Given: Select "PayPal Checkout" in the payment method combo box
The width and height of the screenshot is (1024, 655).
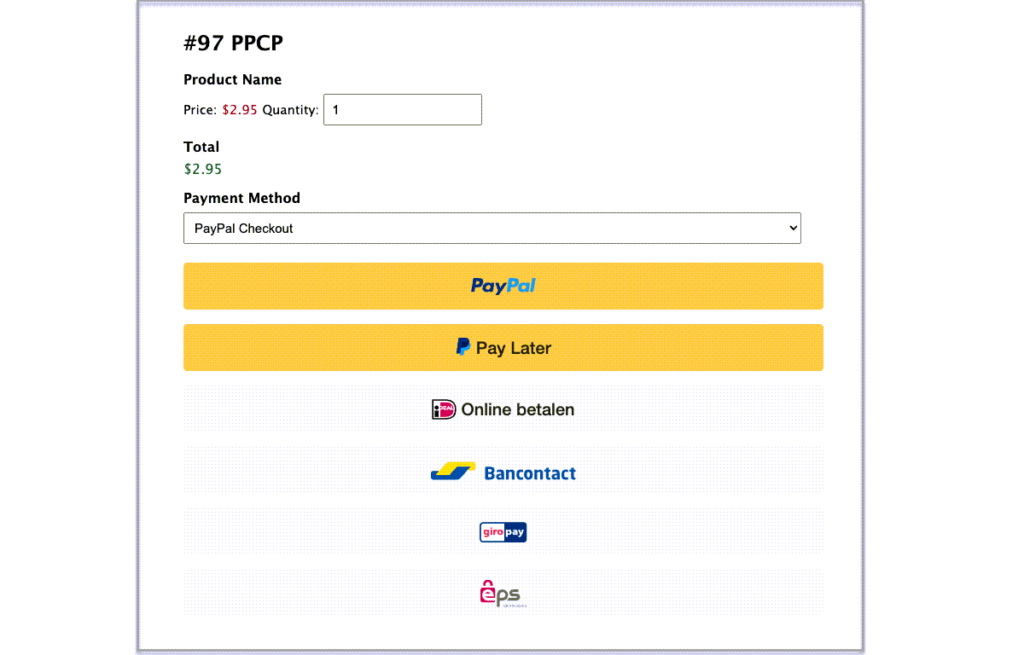Looking at the screenshot, I should coord(491,228).
